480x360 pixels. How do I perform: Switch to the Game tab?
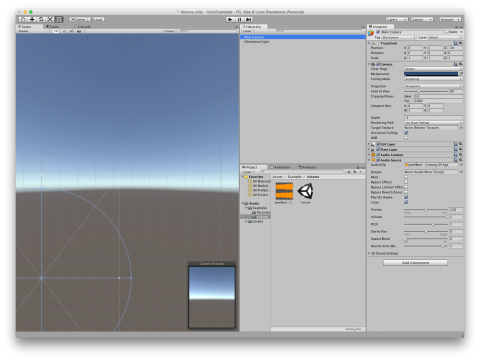click(53, 26)
